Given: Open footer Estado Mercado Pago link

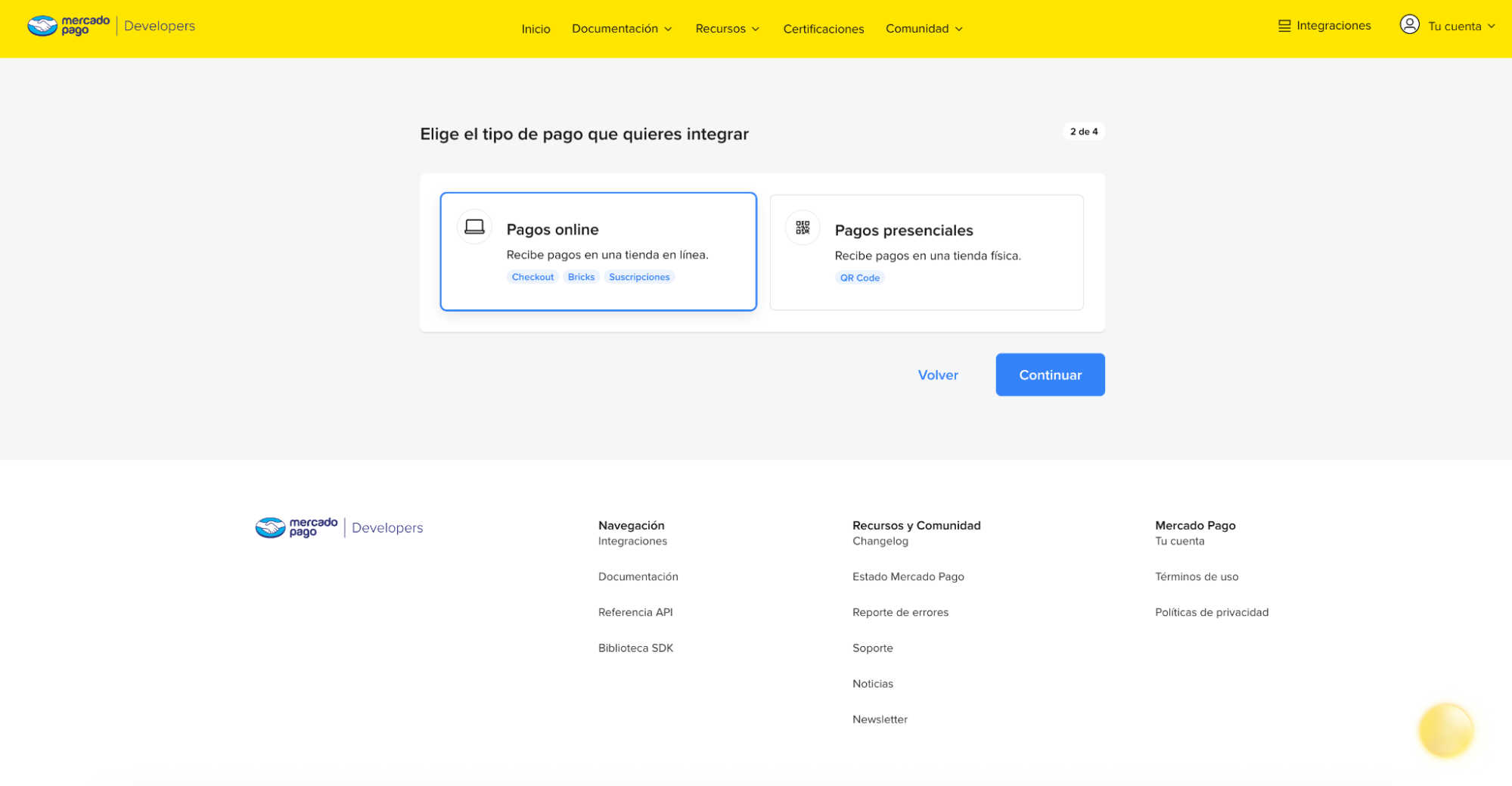Looking at the screenshot, I should point(908,576).
